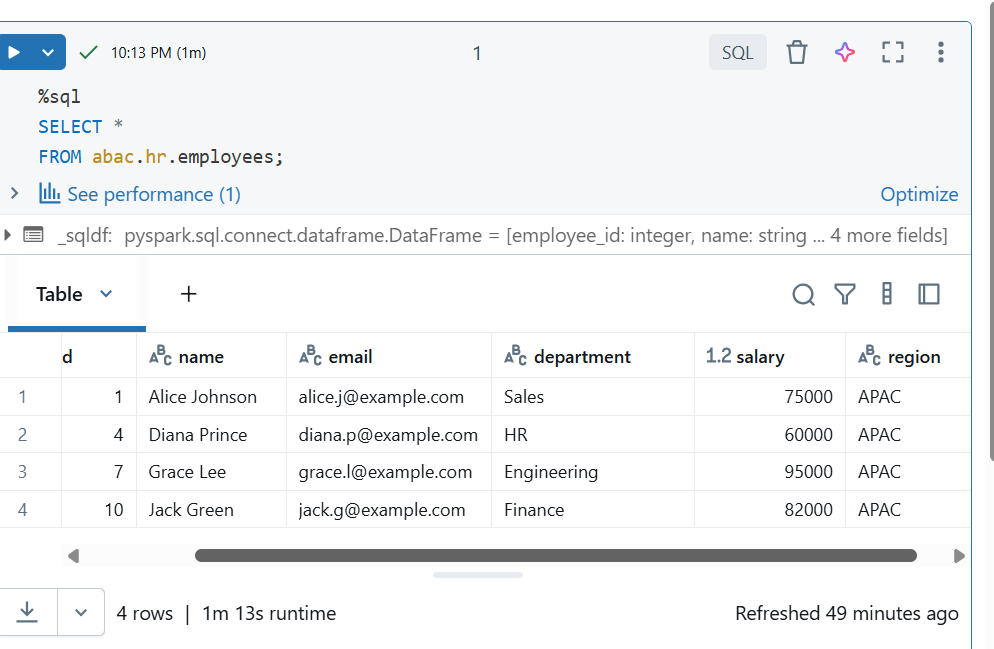This screenshot has width=994, height=649.
Task: Open run options dropdown beside play button
Action: click(x=48, y=53)
